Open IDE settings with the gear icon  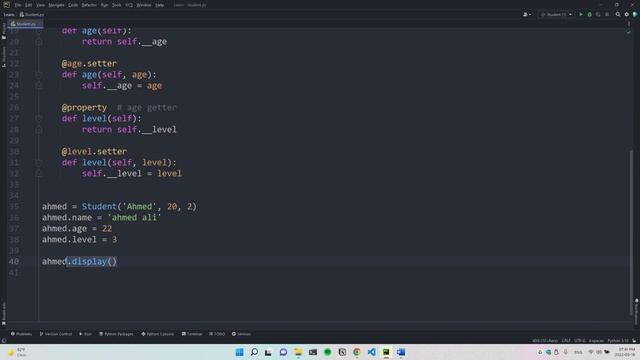click(x=627, y=14)
